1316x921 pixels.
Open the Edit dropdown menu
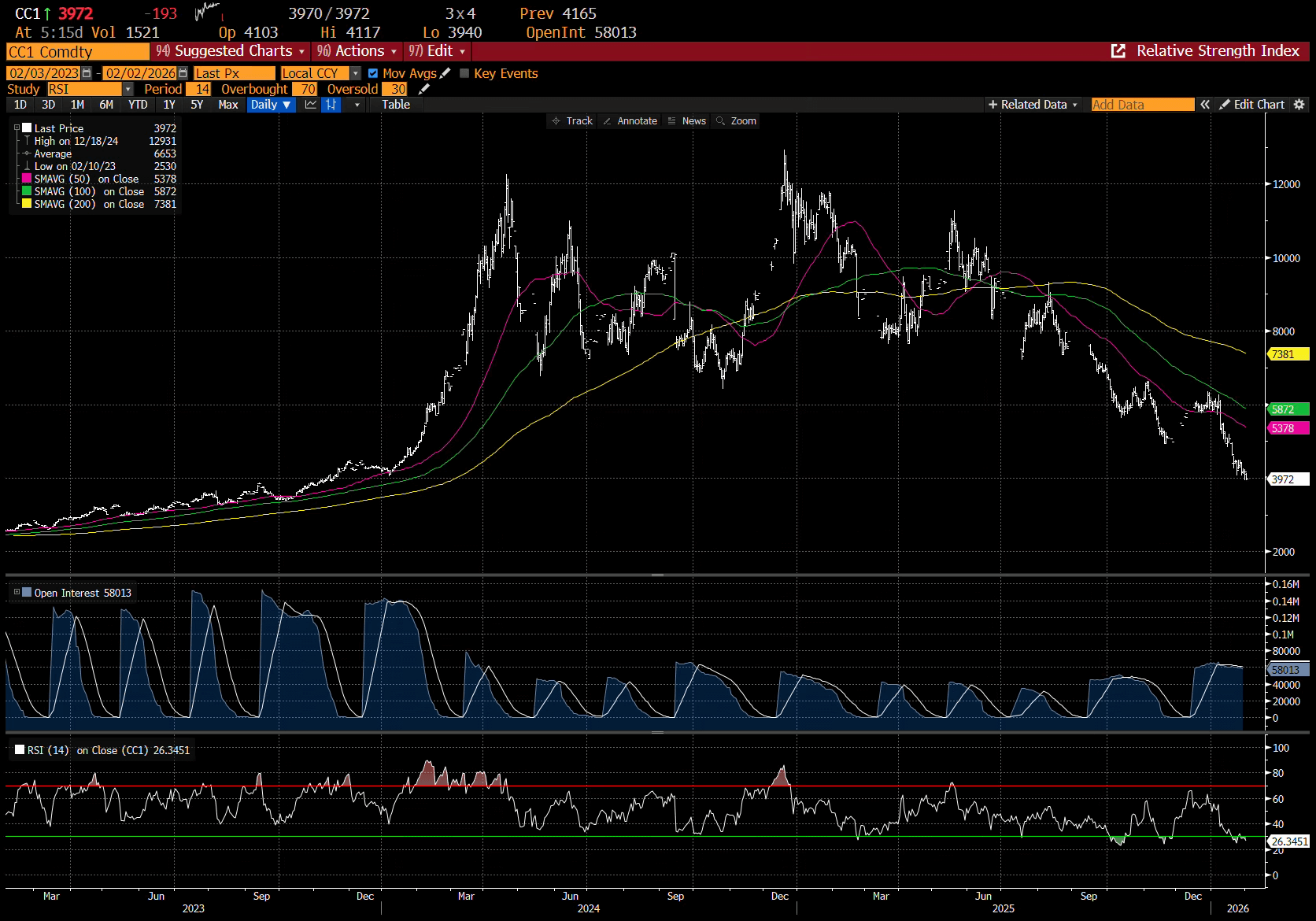(x=437, y=51)
